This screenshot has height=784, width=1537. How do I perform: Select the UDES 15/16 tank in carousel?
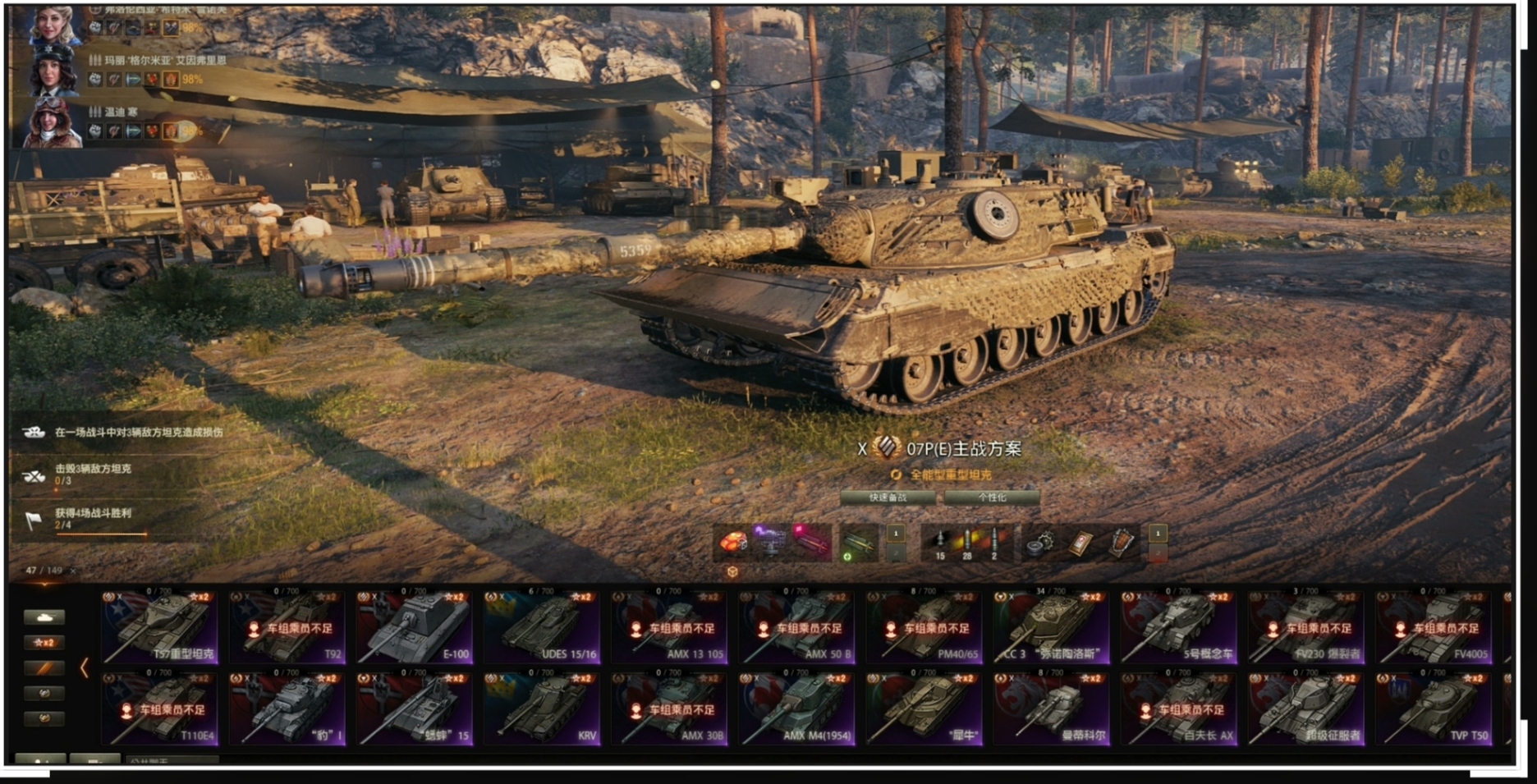[542, 627]
